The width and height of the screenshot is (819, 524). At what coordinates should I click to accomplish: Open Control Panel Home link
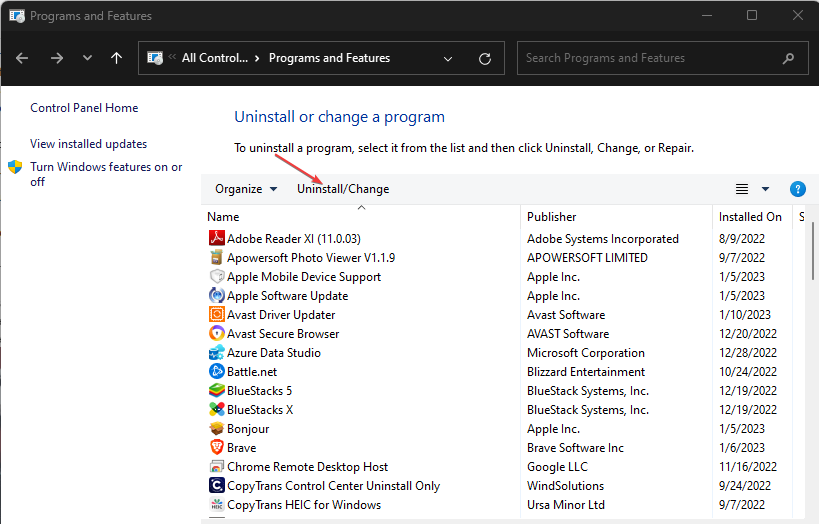pos(84,108)
